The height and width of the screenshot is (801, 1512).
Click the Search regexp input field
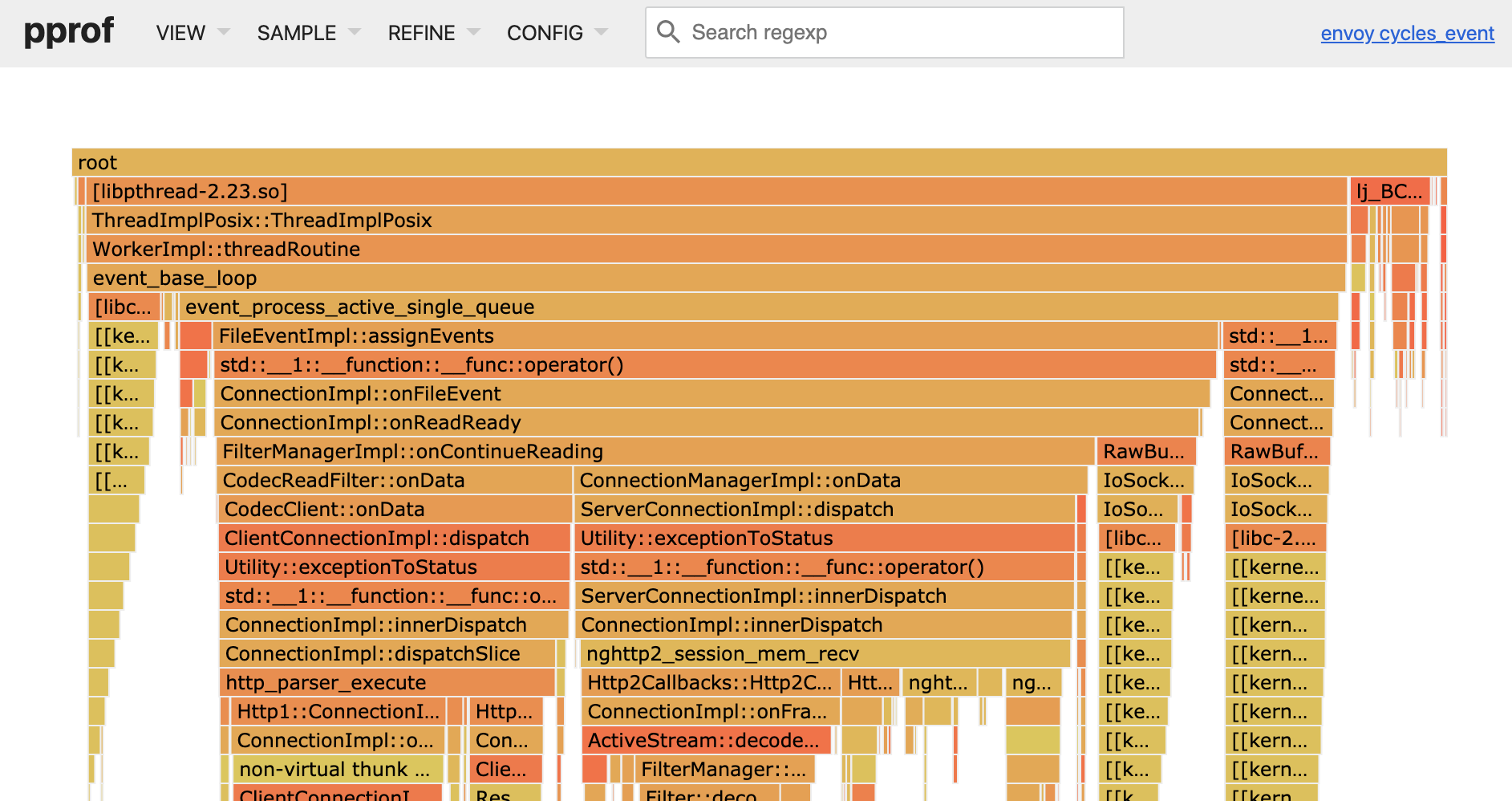pyautogui.click(x=884, y=33)
